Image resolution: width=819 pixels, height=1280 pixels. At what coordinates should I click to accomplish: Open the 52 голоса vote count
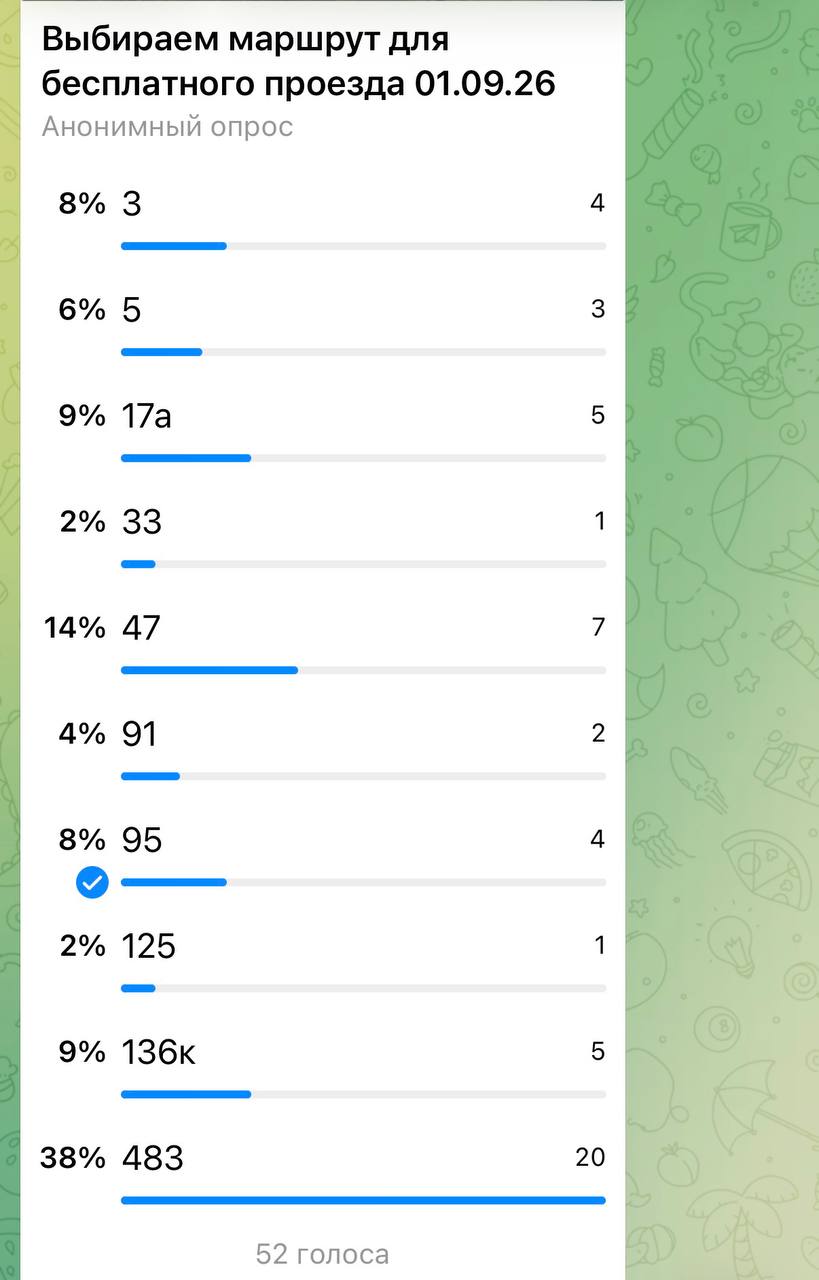pyautogui.click(x=322, y=1254)
